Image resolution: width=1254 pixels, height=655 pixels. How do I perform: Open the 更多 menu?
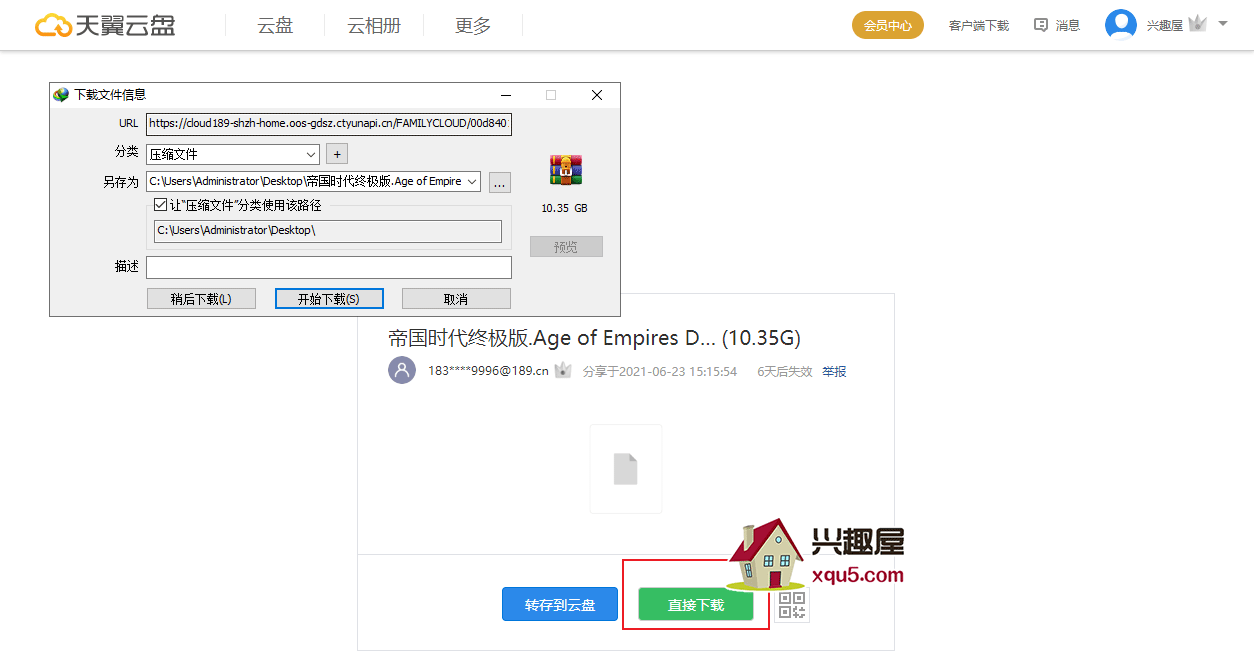coord(472,26)
